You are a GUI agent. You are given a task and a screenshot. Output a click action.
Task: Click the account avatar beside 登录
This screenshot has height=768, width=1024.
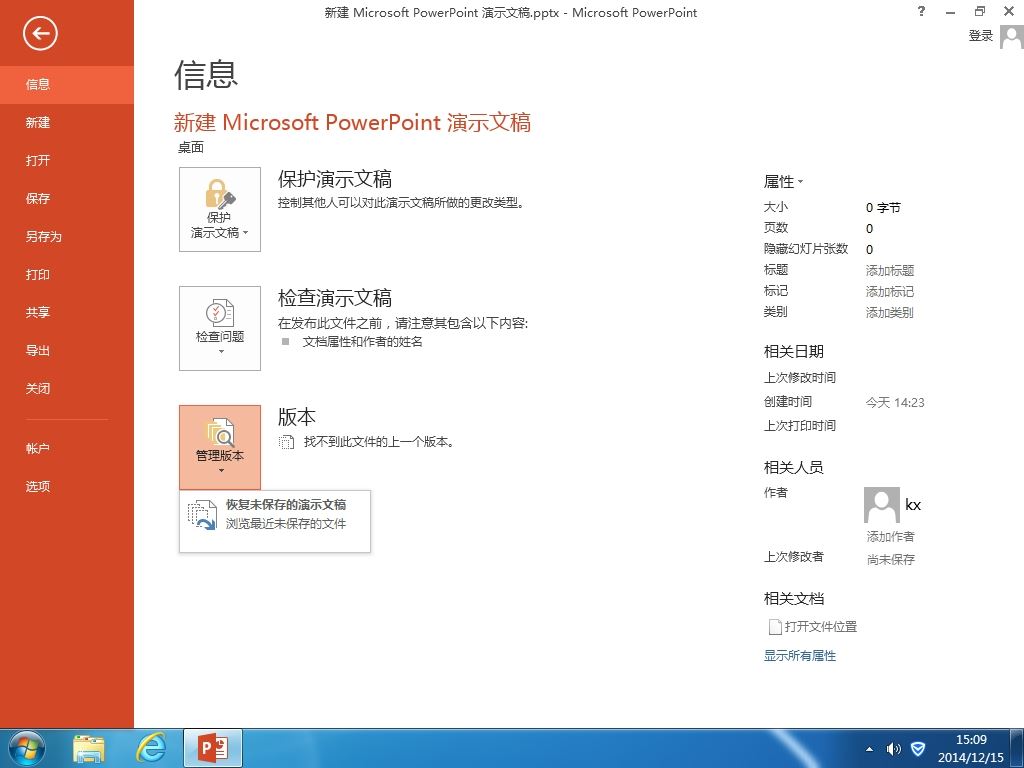point(1011,36)
